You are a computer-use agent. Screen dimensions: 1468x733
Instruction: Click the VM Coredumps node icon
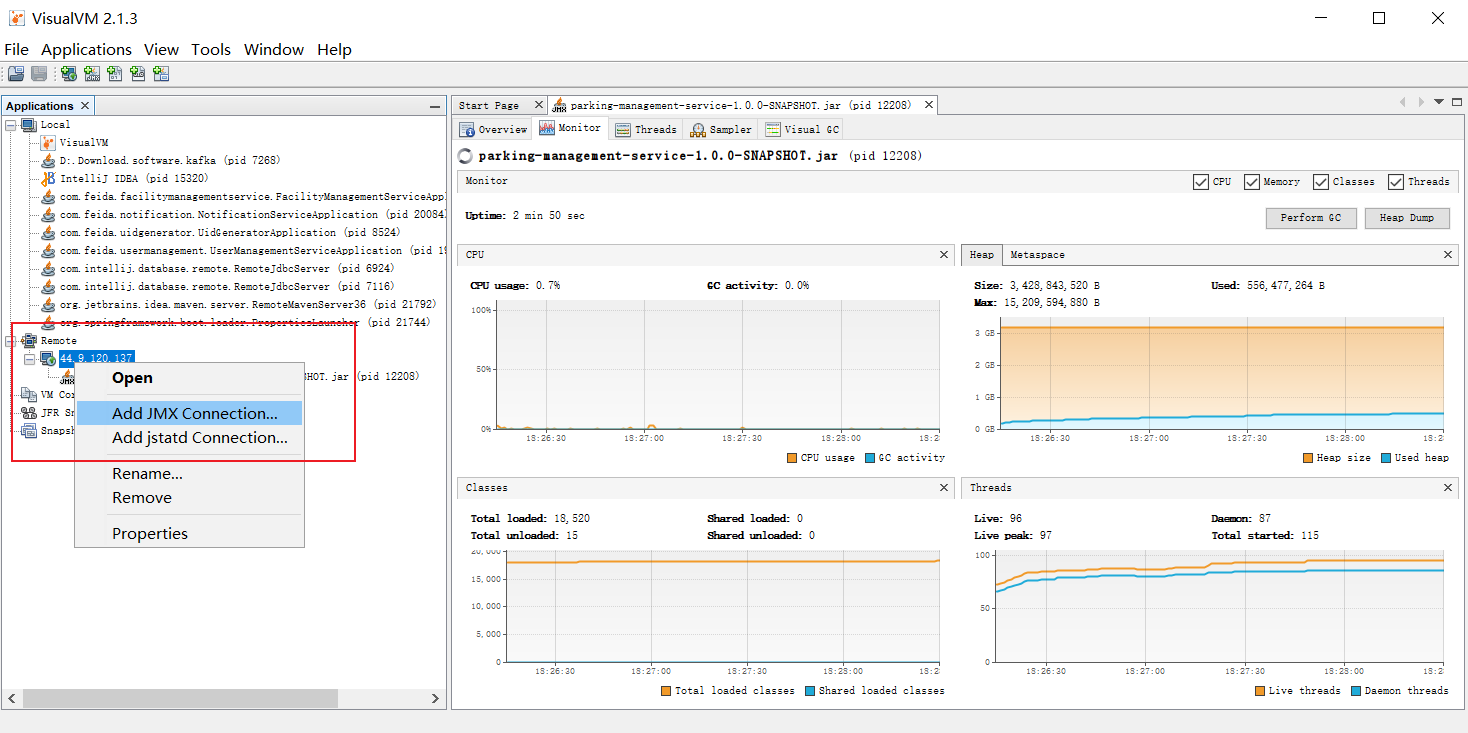coord(29,395)
